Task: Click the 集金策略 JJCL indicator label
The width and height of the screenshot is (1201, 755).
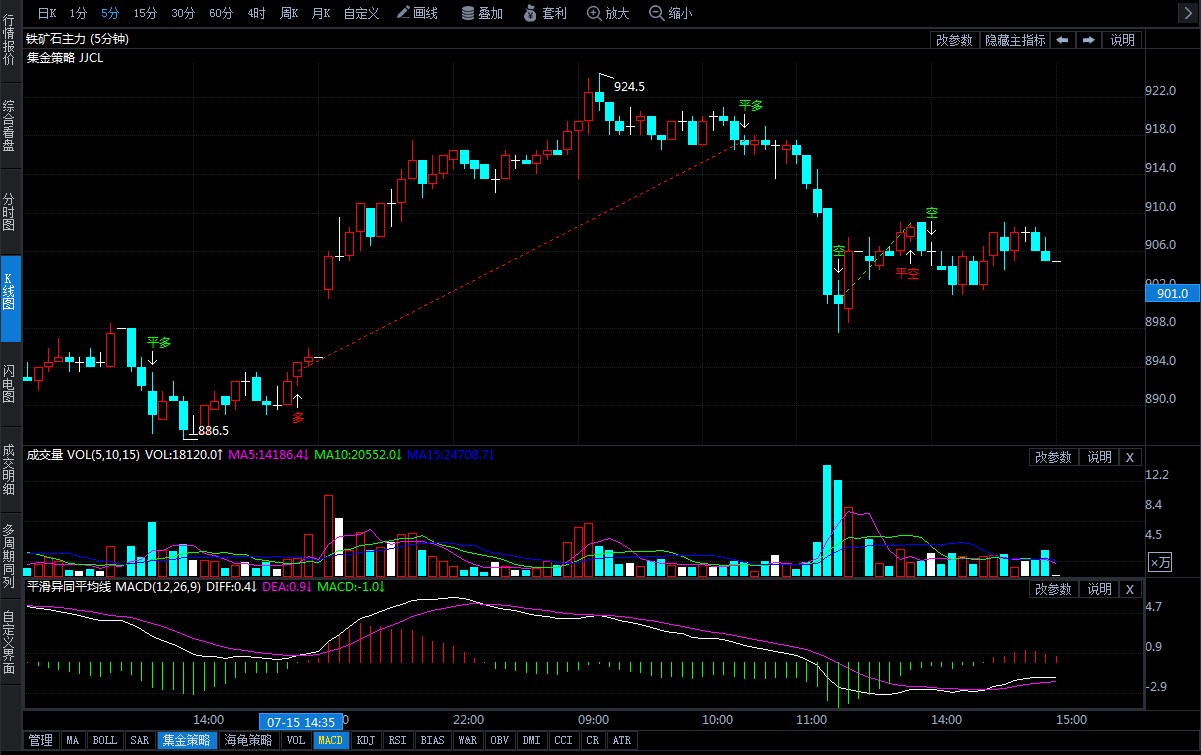Action: click(x=64, y=57)
